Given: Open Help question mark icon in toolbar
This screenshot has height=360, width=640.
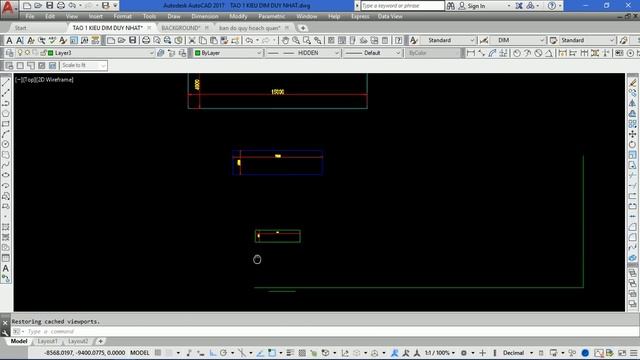Looking at the screenshot, I should click(398, 40).
